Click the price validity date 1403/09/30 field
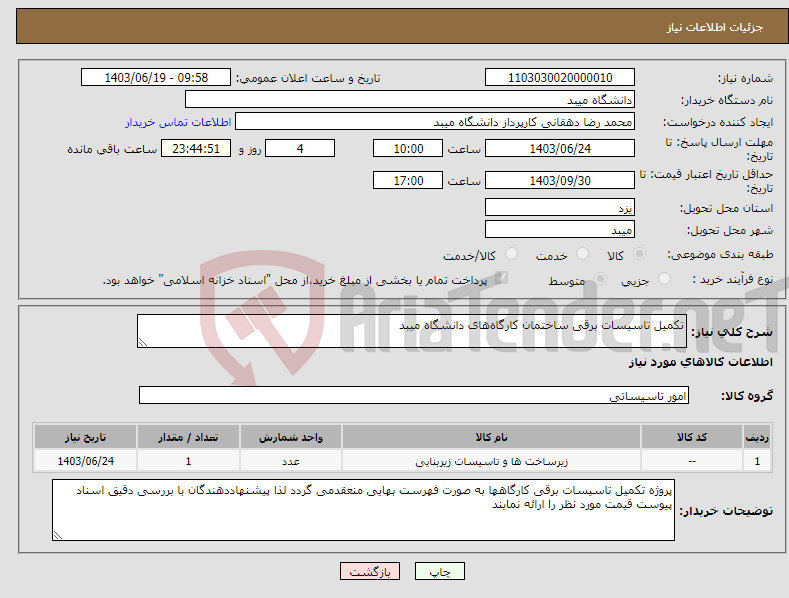The image size is (789, 598). 560,180
